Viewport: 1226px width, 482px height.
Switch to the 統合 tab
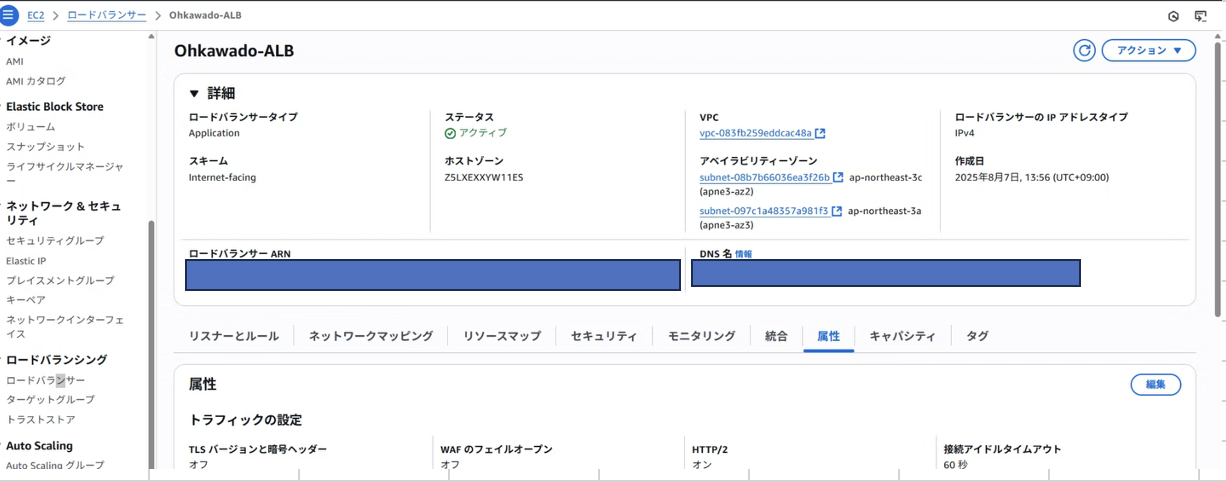[x=776, y=336]
